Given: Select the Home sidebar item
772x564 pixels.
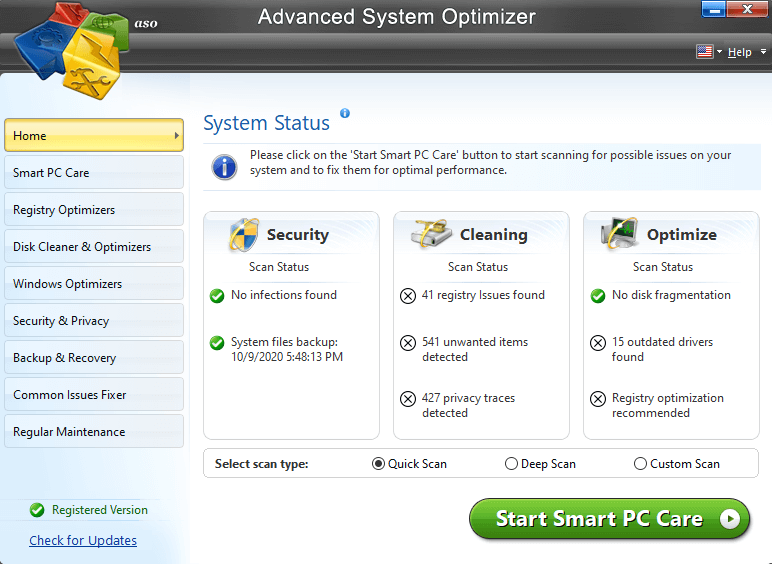Looking at the screenshot, I should [94, 135].
